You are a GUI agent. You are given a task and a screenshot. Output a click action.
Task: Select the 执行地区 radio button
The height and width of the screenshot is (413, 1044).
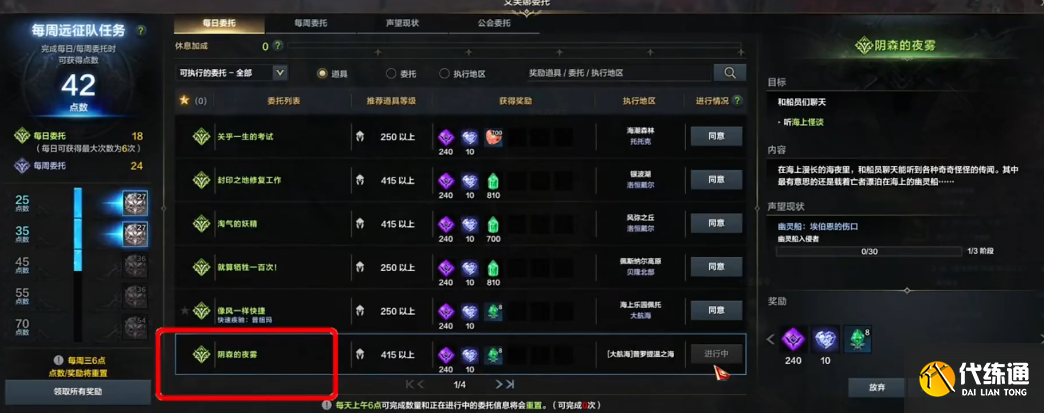pyautogui.click(x=445, y=73)
